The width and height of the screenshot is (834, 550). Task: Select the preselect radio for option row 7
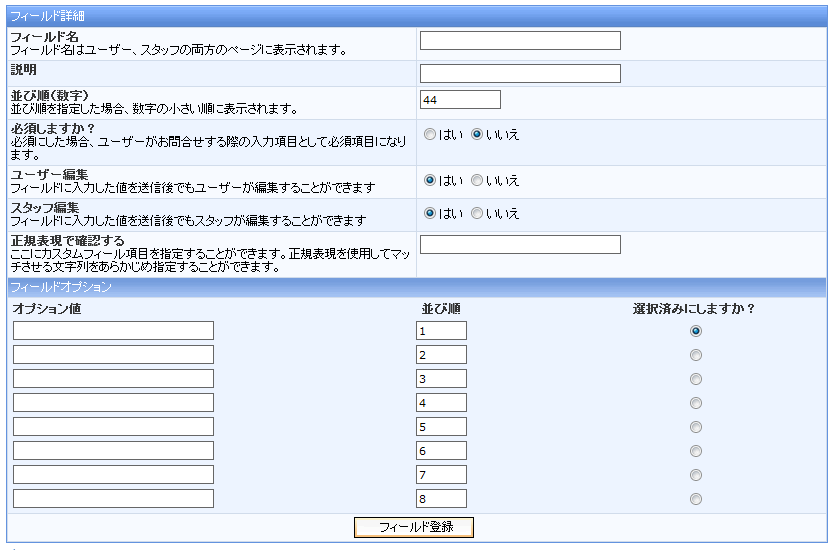696,474
